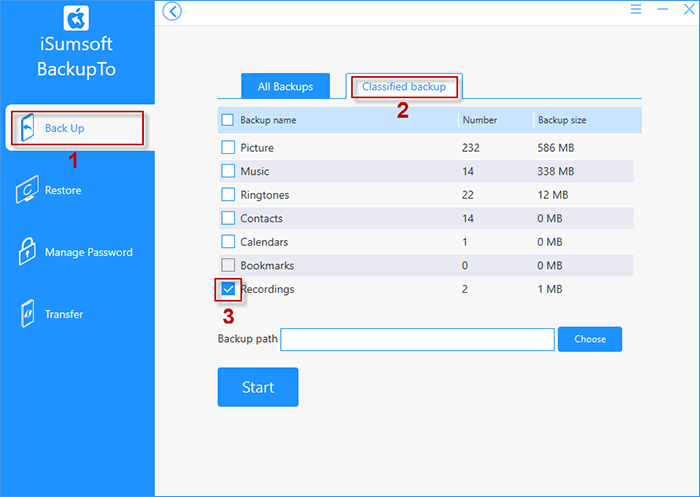Click the 1 MB Recordings size
The height and width of the screenshot is (497, 700).
550,289
